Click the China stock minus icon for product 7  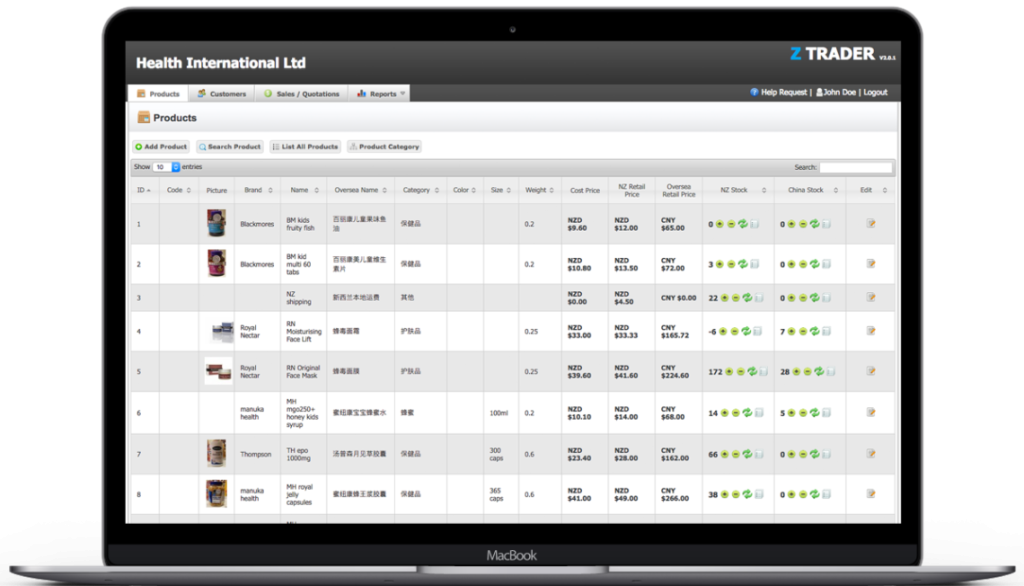coord(804,454)
